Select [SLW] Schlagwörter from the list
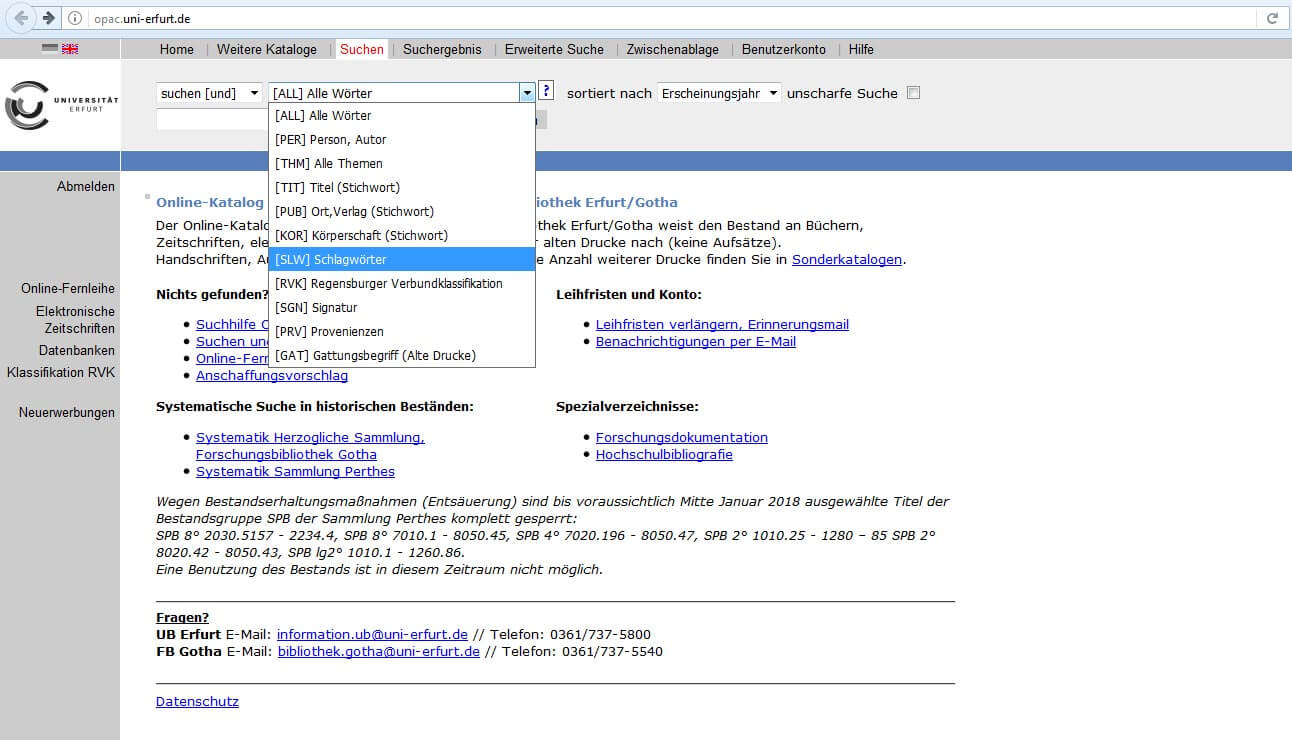This screenshot has width=1292, height=740. tap(401, 259)
